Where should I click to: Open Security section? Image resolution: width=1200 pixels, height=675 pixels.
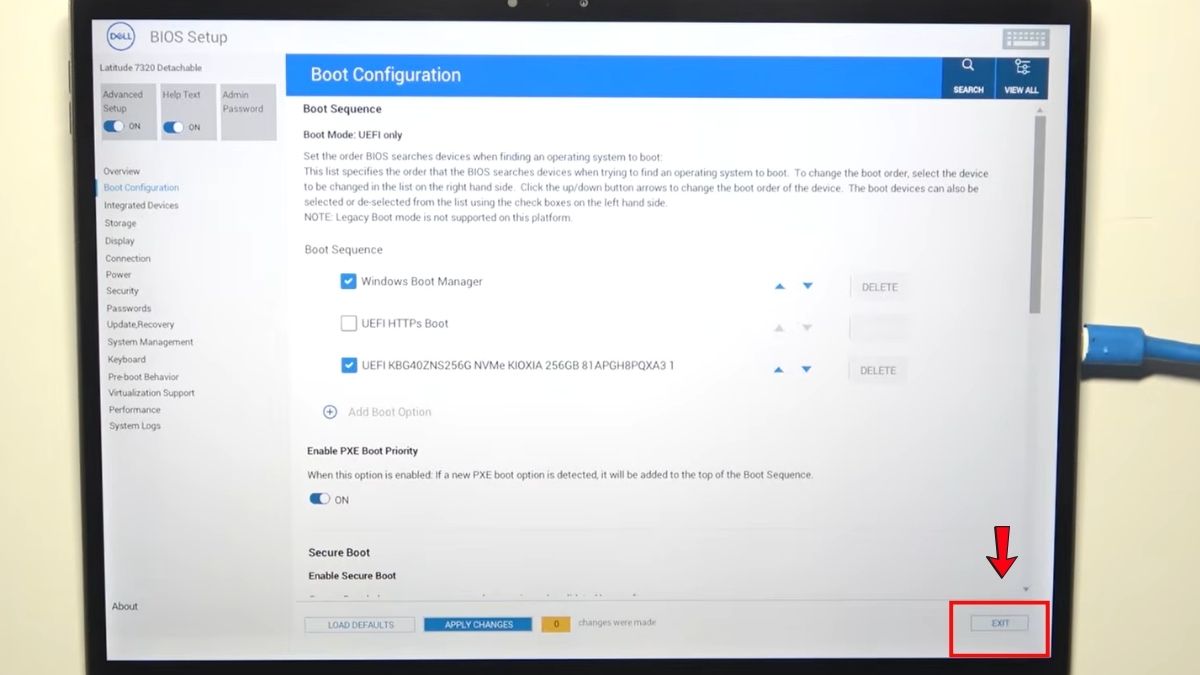point(123,291)
